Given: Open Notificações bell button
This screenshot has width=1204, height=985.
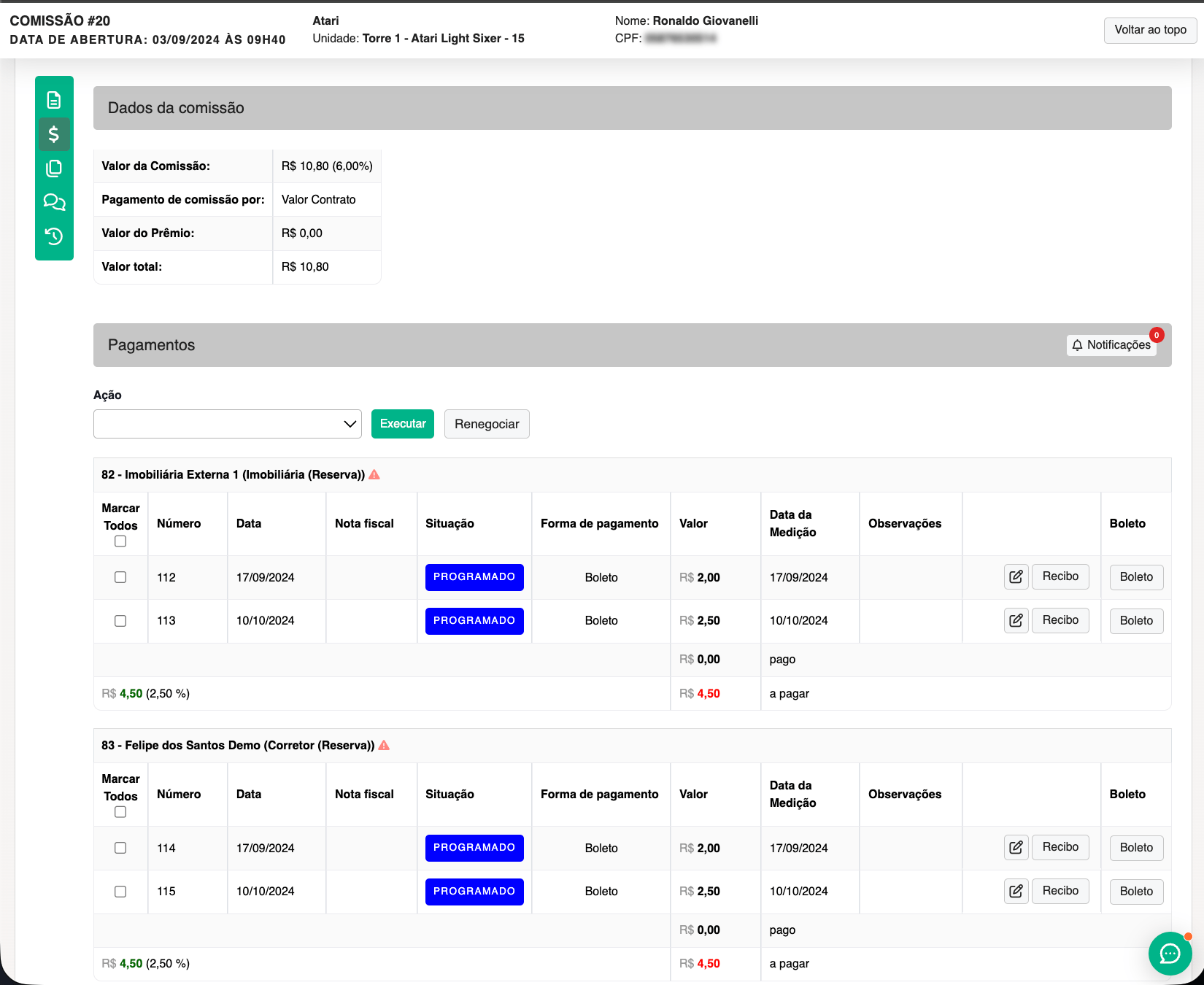Looking at the screenshot, I should pos(1111,345).
